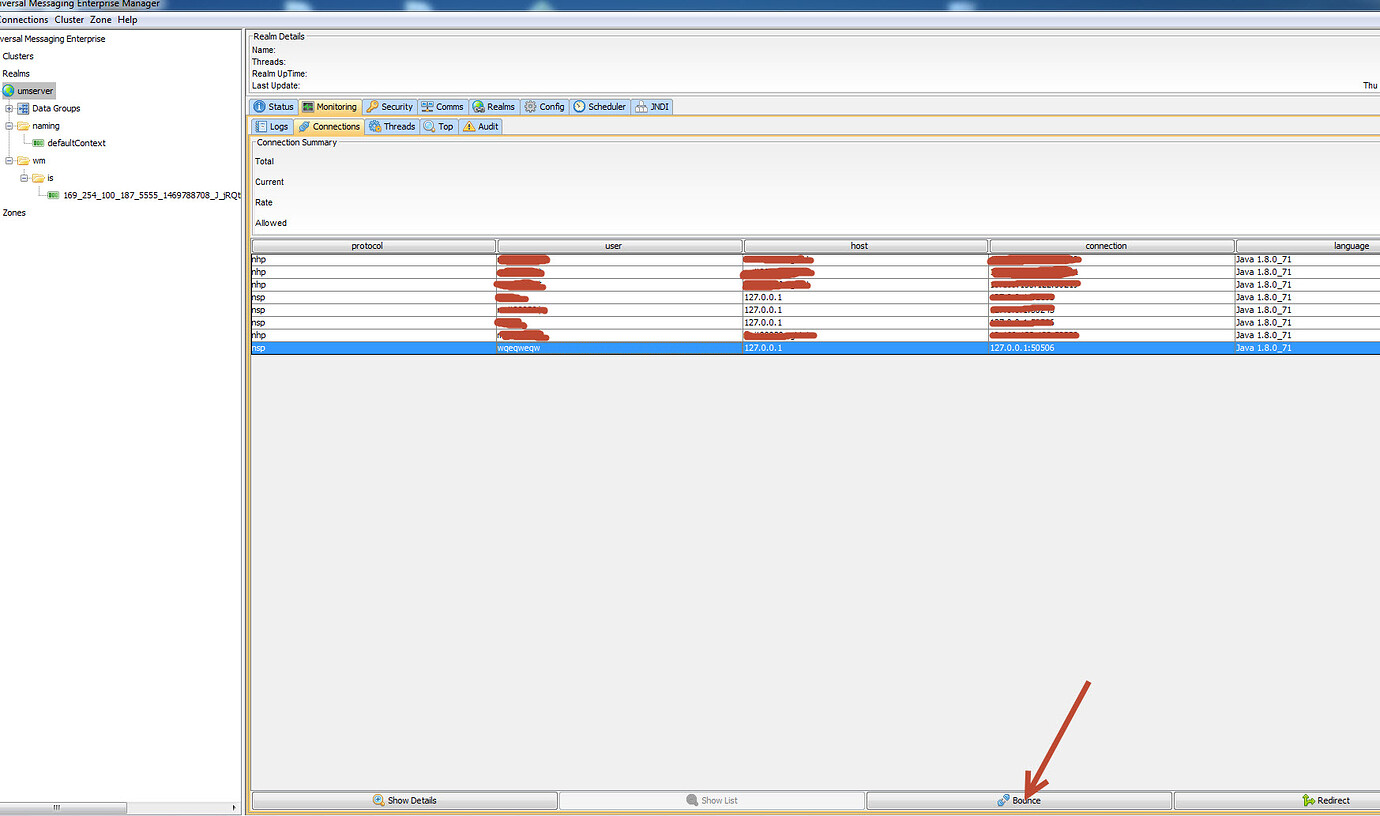Open the Logs sub-tab document icon
Image resolution: width=1380 pixels, height=816 pixels.
261,127
